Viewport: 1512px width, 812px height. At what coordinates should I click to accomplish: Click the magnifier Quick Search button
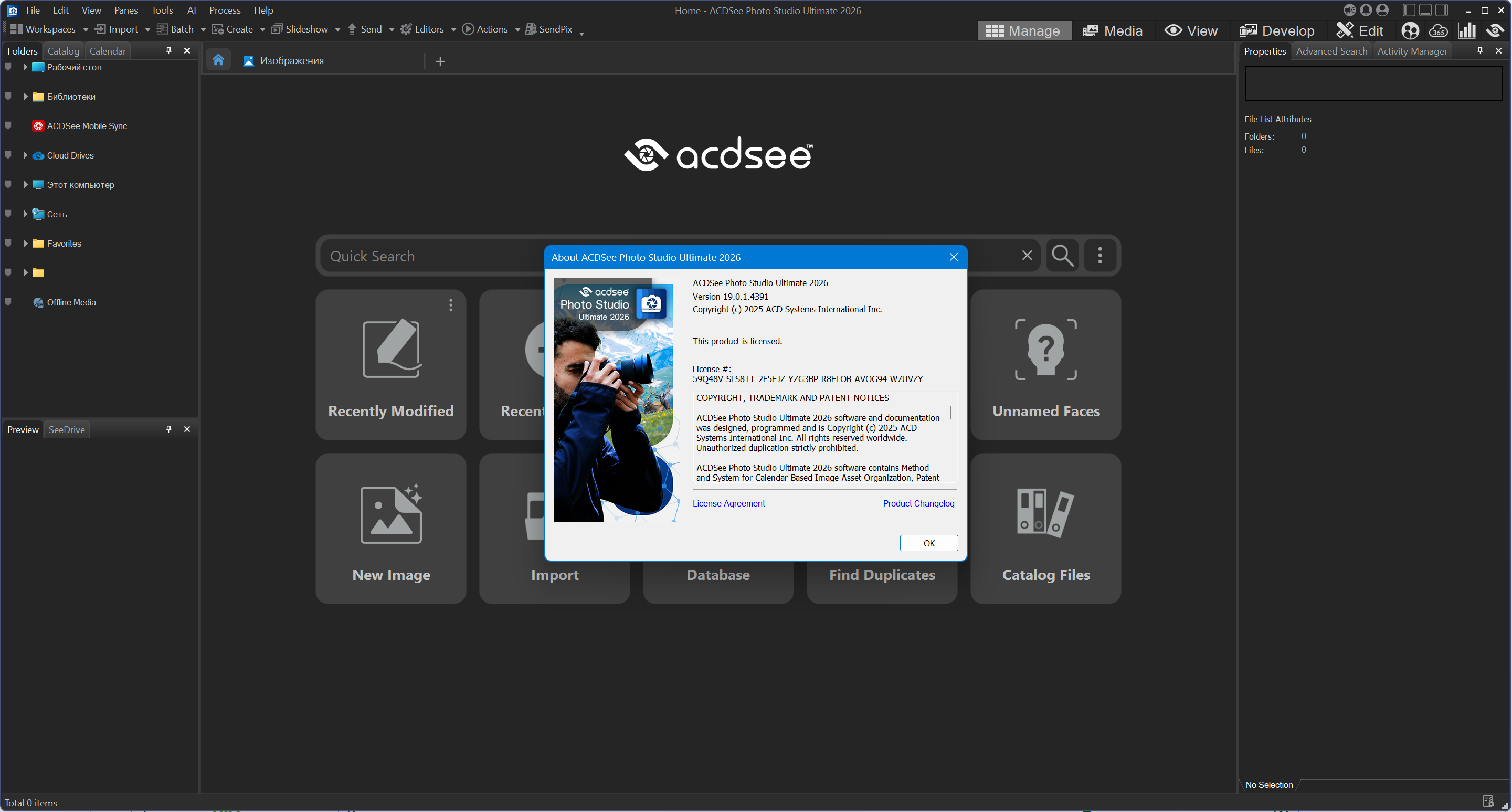tap(1062, 256)
